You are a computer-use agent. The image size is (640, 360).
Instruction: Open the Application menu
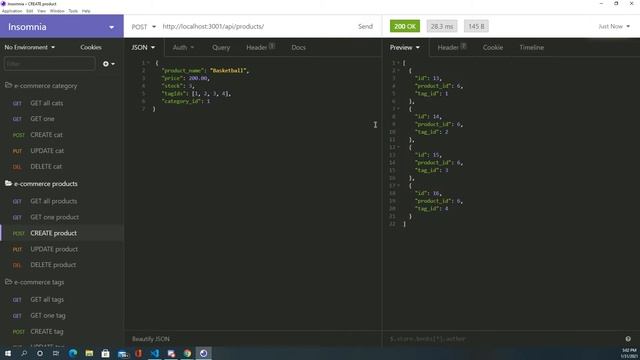pos(12,11)
